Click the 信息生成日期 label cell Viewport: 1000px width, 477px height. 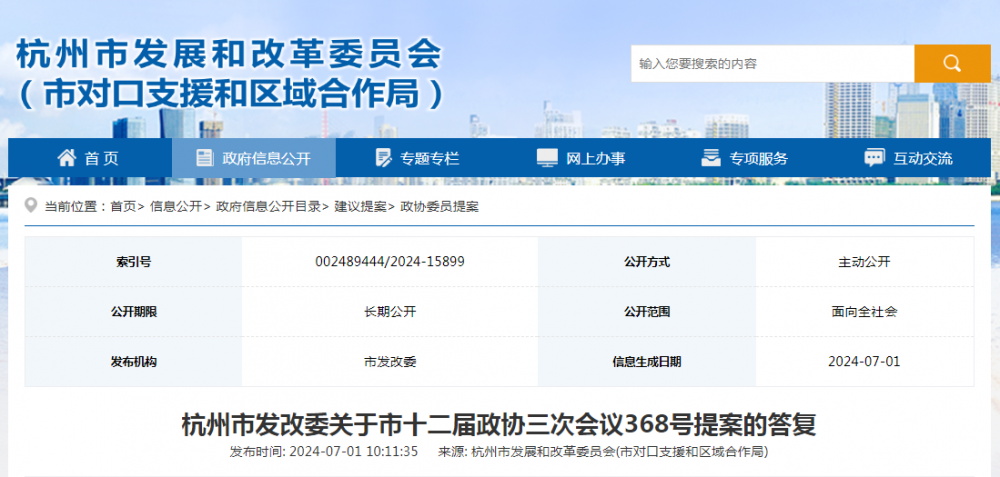coord(647,362)
